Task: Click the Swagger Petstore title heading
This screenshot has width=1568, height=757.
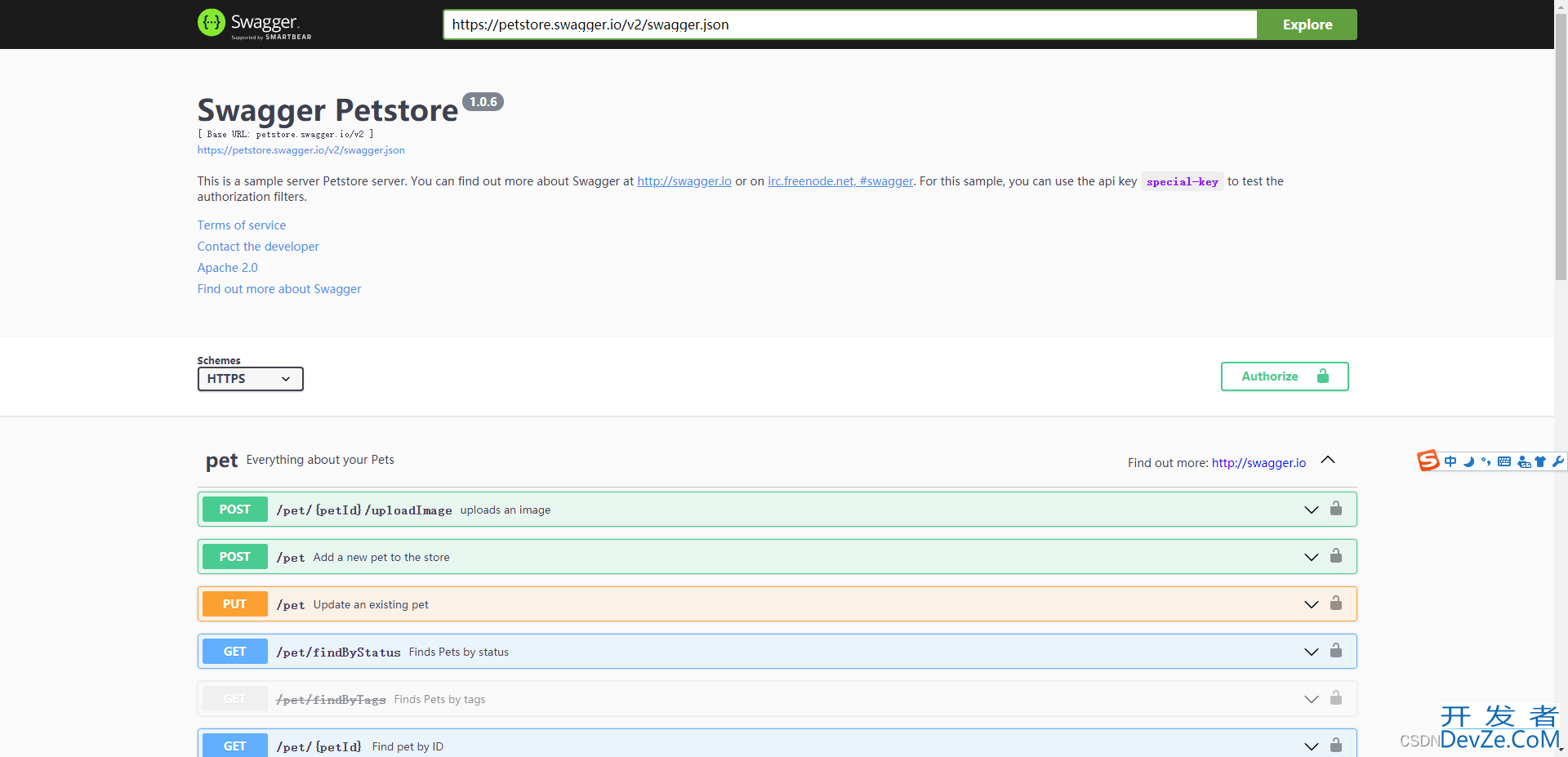Action: coord(327,110)
